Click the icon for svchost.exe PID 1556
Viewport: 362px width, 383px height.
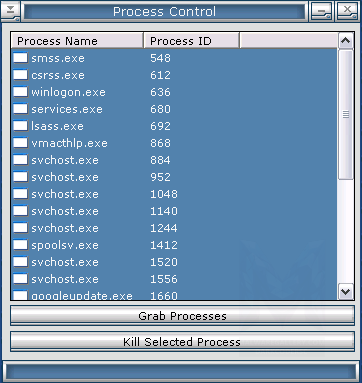pyautogui.click(x=20, y=279)
